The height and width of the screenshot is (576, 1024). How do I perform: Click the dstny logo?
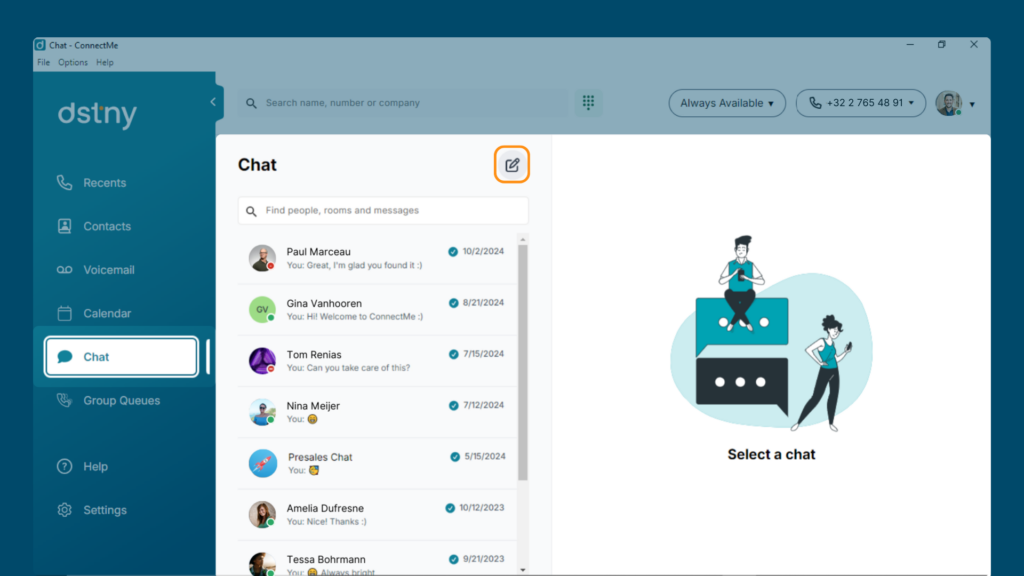pos(97,114)
